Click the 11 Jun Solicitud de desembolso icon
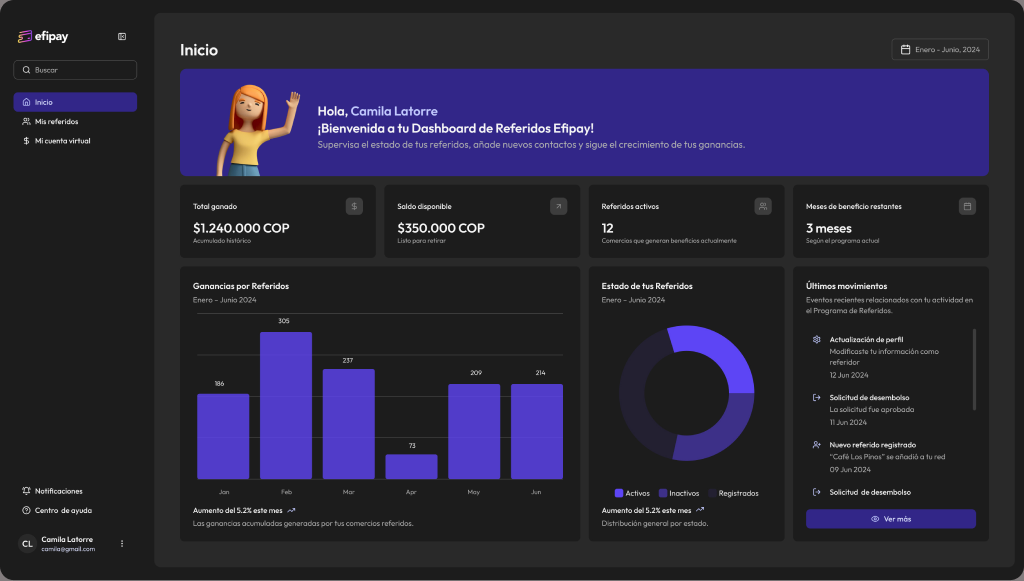This screenshot has height=581, width=1024. (816, 398)
